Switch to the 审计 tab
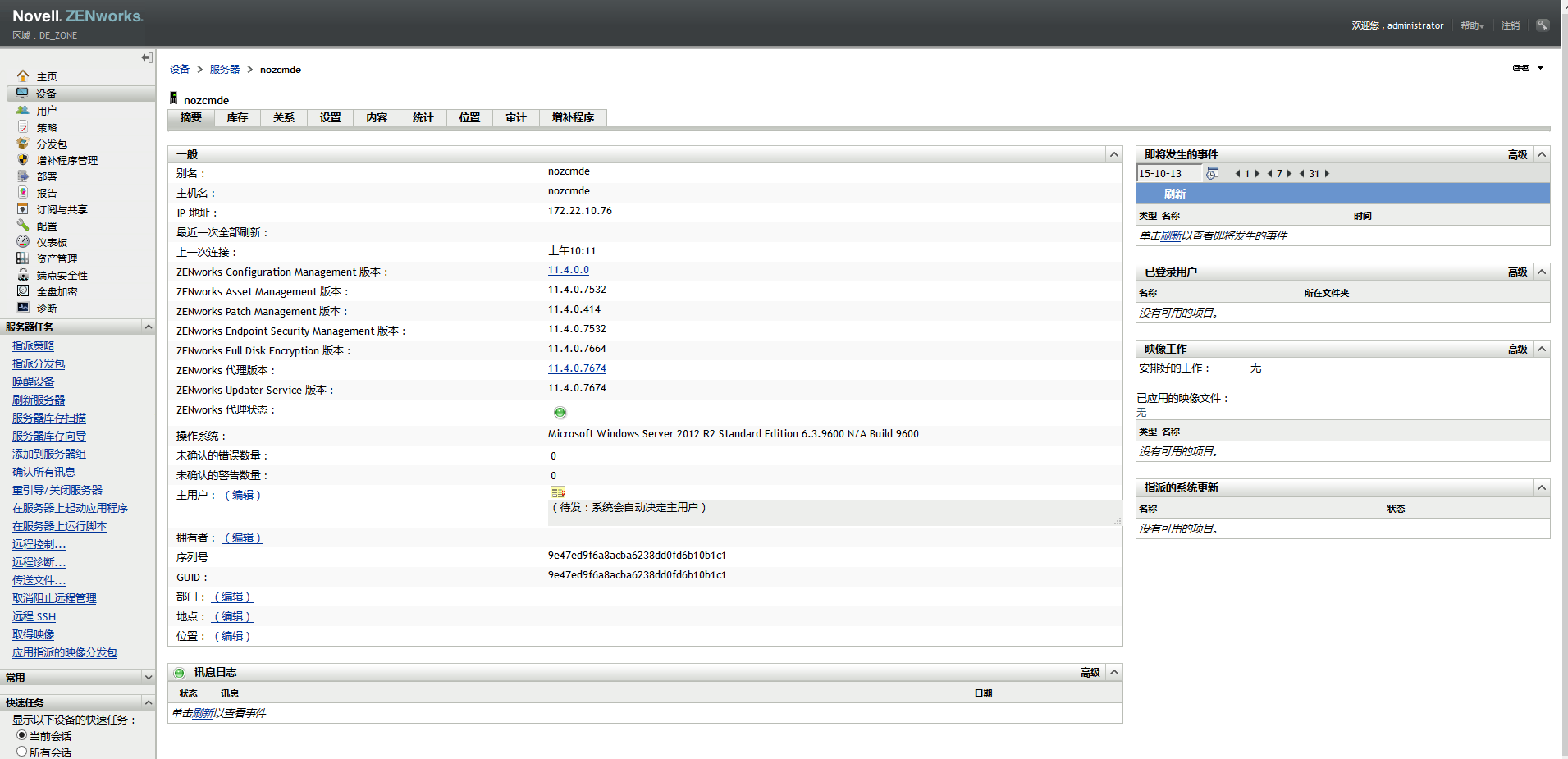 [x=516, y=118]
